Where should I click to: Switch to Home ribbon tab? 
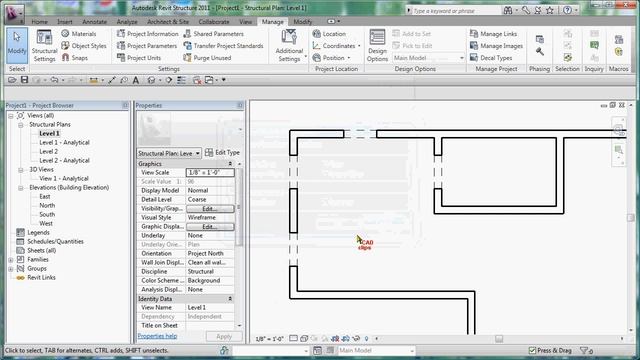coord(40,22)
